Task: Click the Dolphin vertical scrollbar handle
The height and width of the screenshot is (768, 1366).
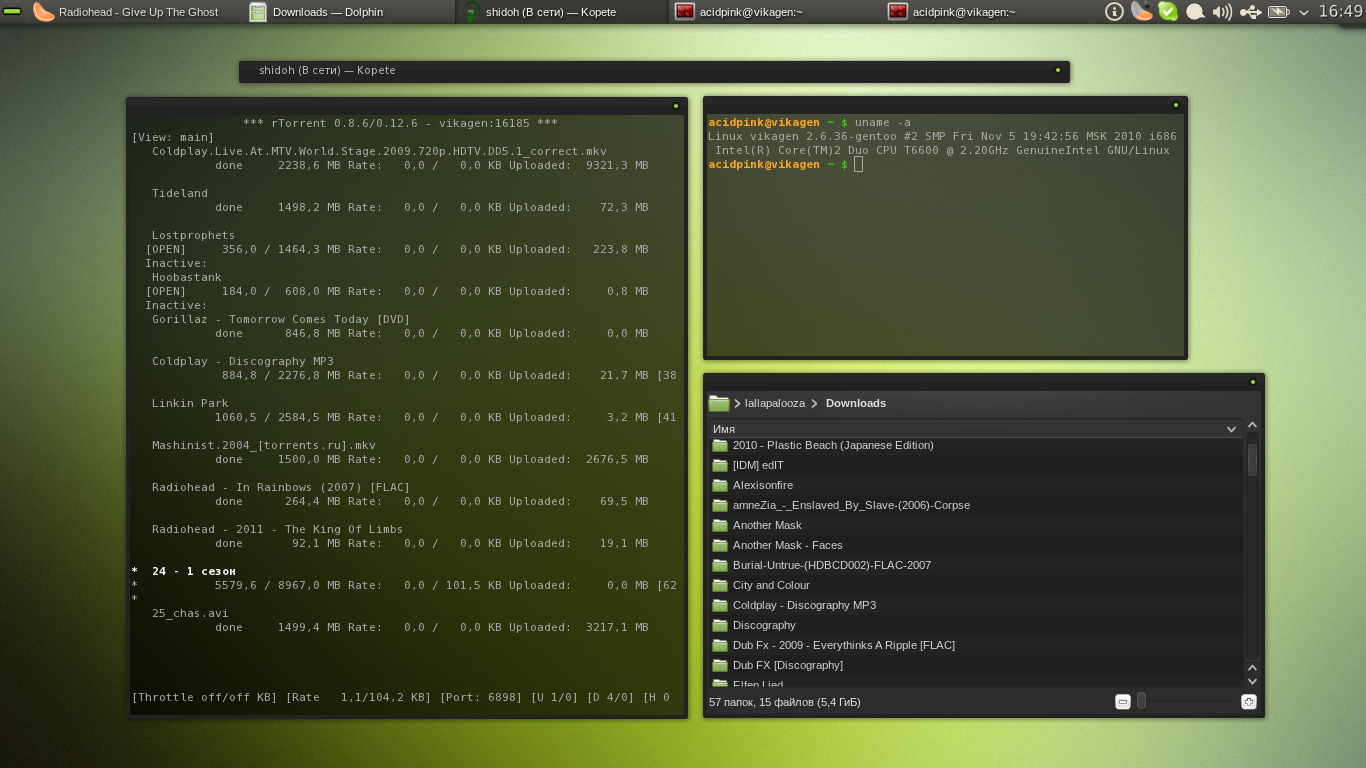Action: pyautogui.click(x=1252, y=460)
